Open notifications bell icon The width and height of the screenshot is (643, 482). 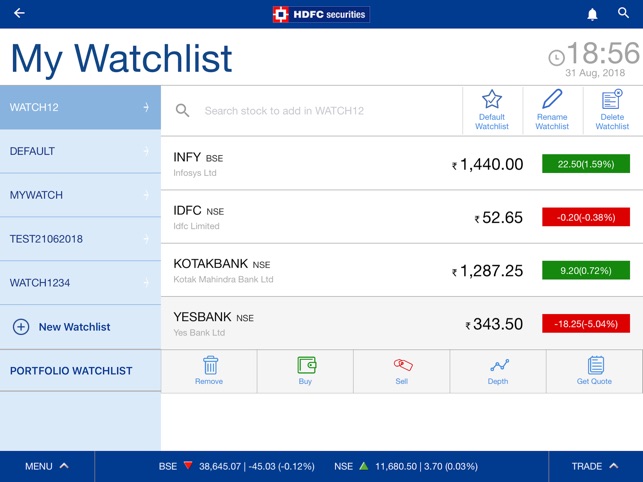coord(592,14)
